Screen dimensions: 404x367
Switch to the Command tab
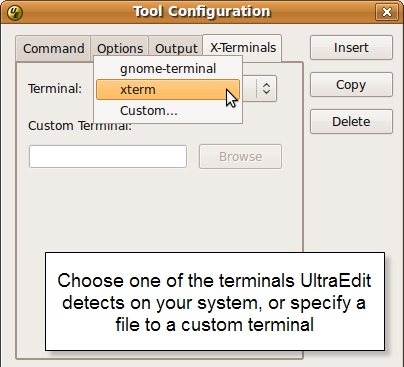[x=53, y=49]
